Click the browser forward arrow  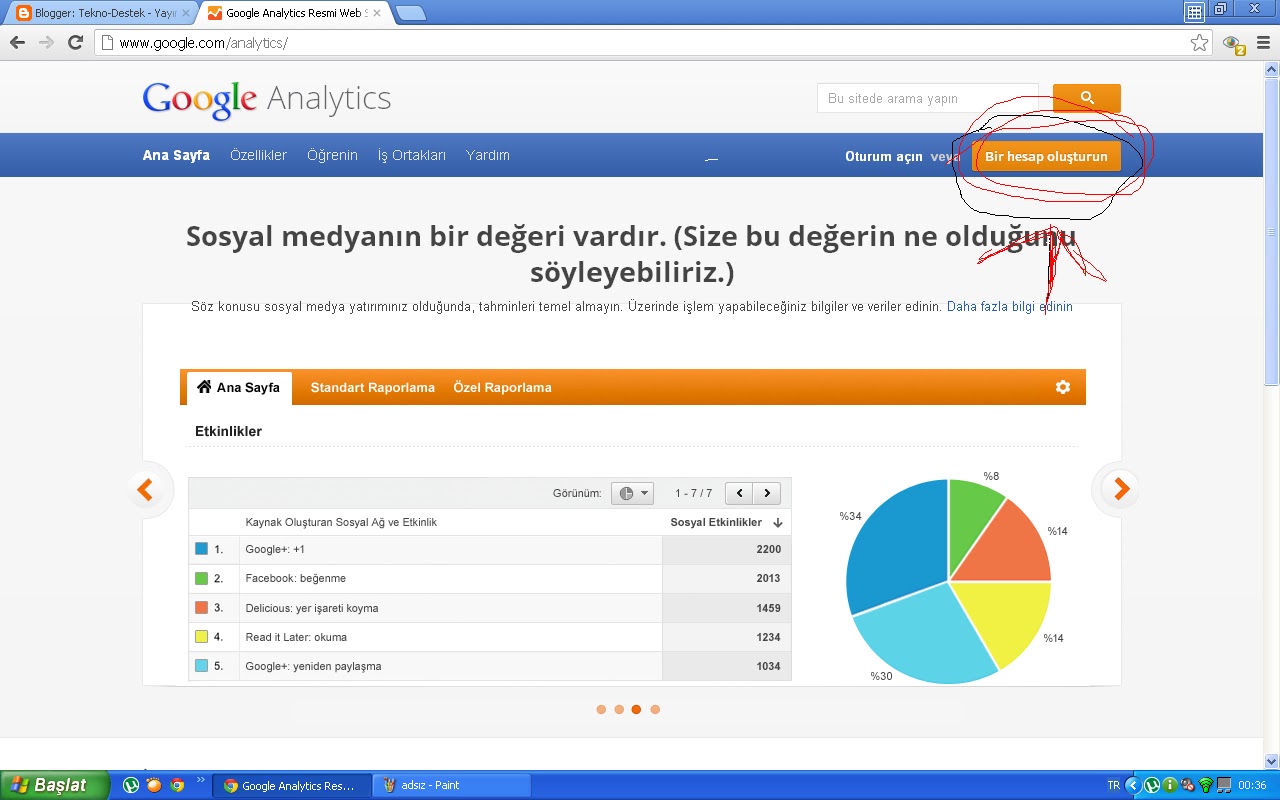tap(46, 43)
